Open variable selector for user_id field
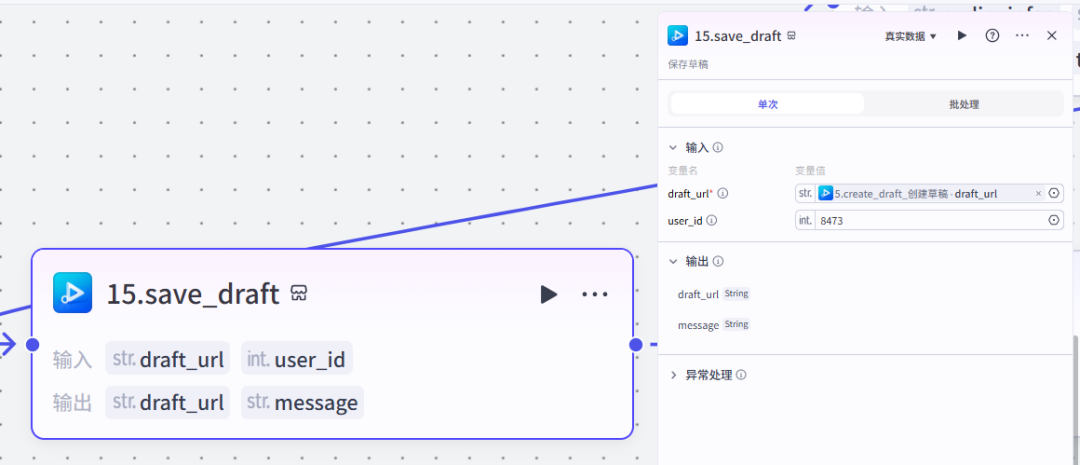 (1054, 220)
